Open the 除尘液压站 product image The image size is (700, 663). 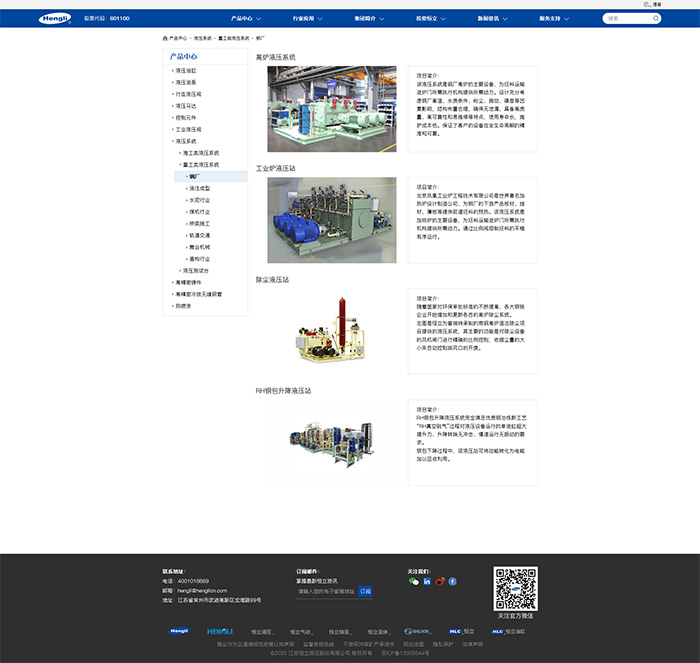(x=332, y=331)
